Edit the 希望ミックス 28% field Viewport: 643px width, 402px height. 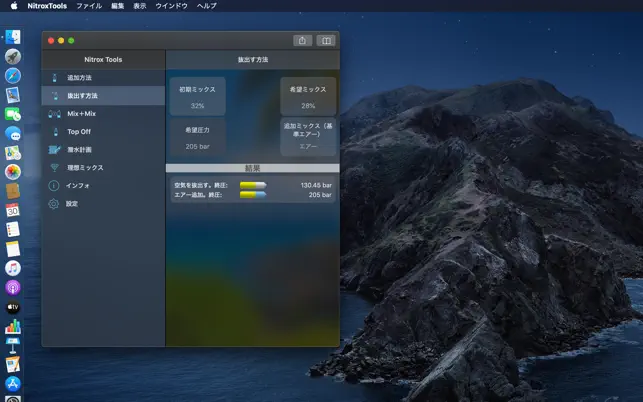[308, 96]
